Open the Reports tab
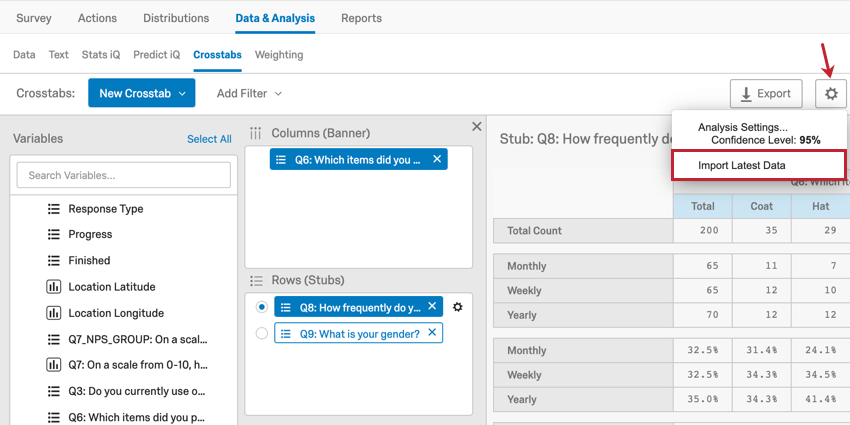Viewport: 850px width, 425px height. pyautogui.click(x=361, y=18)
